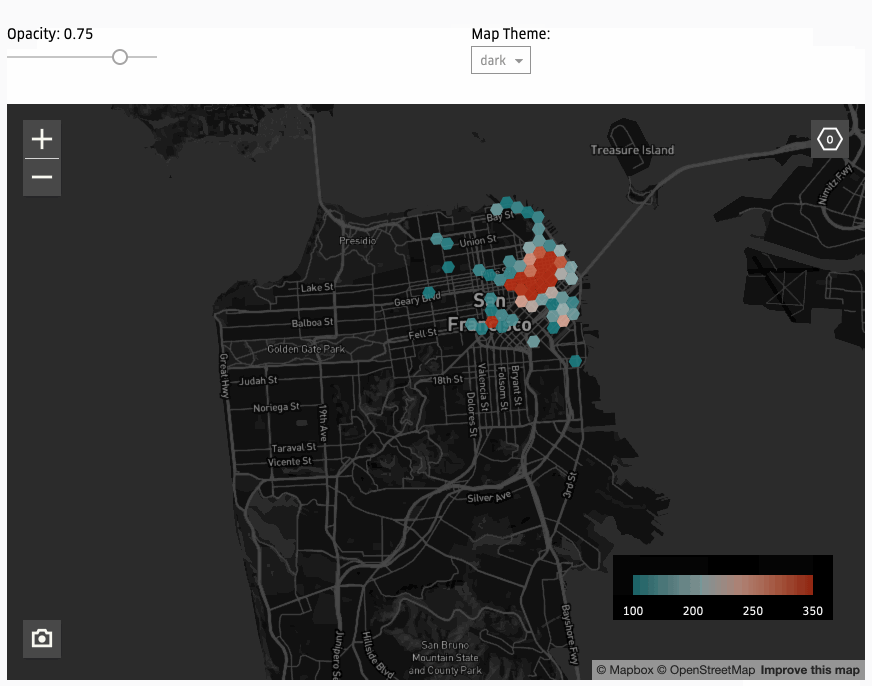The image size is (872, 686).
Task: Select the bright red hexagon on San Francisco label
Action: click(492, 322)
